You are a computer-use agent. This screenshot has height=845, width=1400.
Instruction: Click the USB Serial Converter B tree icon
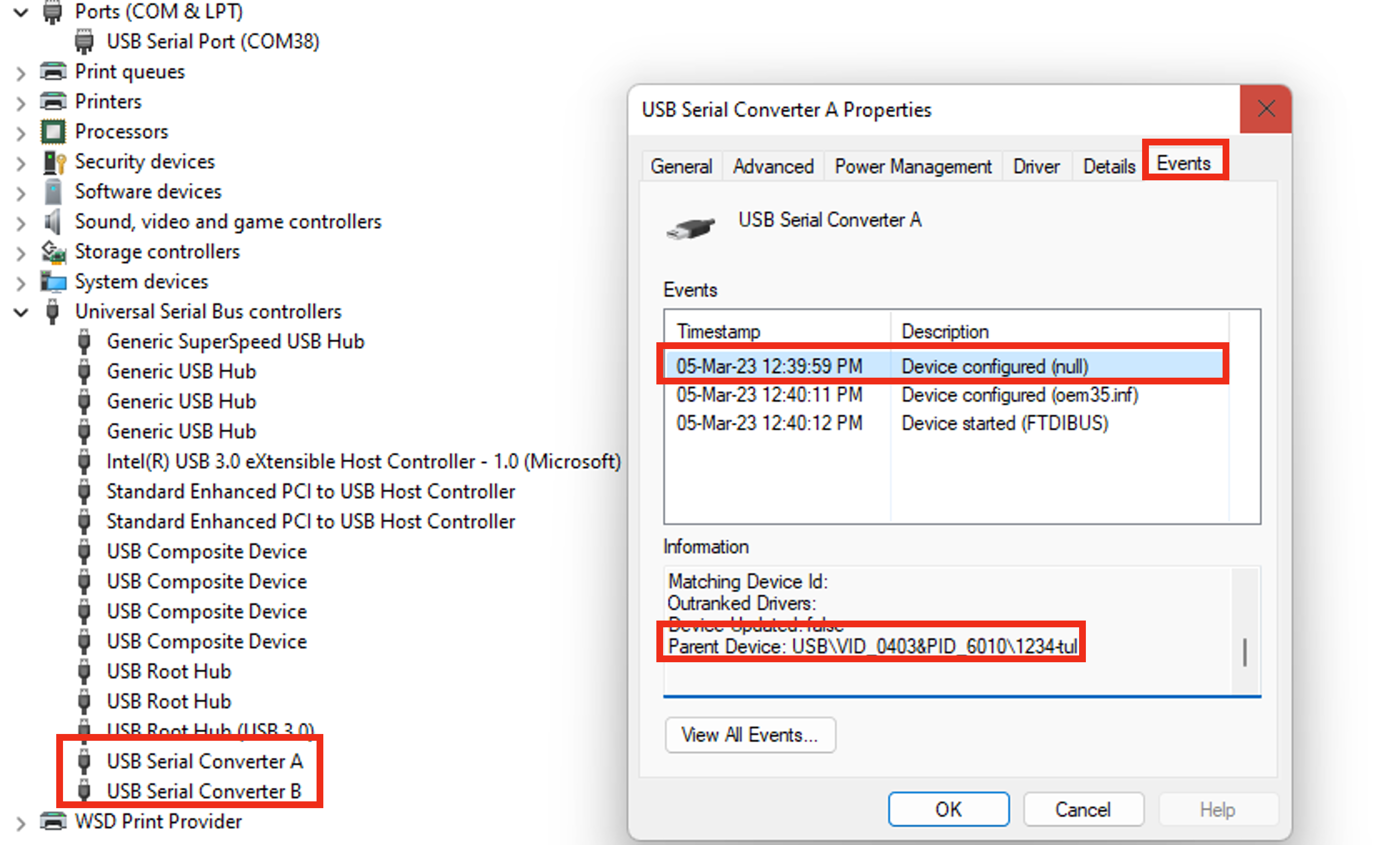coord(84,792)
